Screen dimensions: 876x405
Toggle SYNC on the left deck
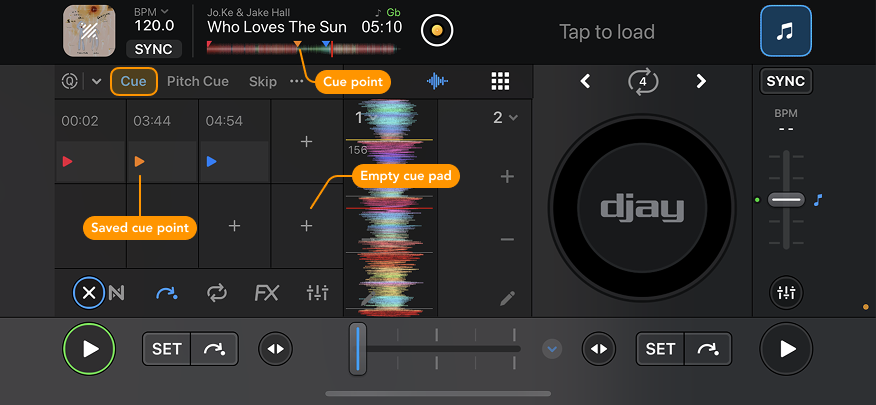153,49
